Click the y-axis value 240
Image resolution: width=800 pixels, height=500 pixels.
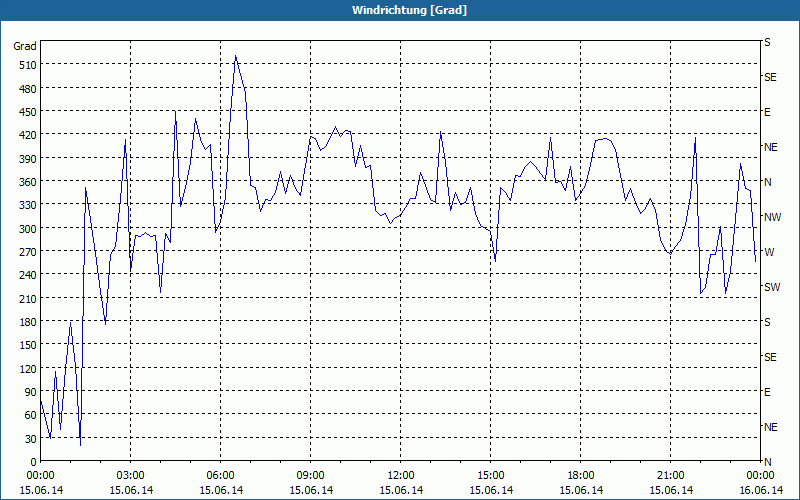[x=28, y=275]
